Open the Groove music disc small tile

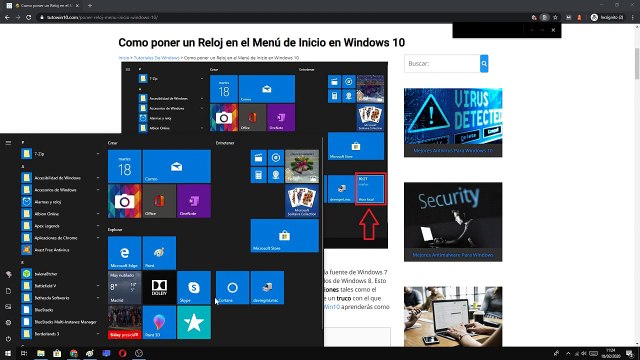[276, 158]
